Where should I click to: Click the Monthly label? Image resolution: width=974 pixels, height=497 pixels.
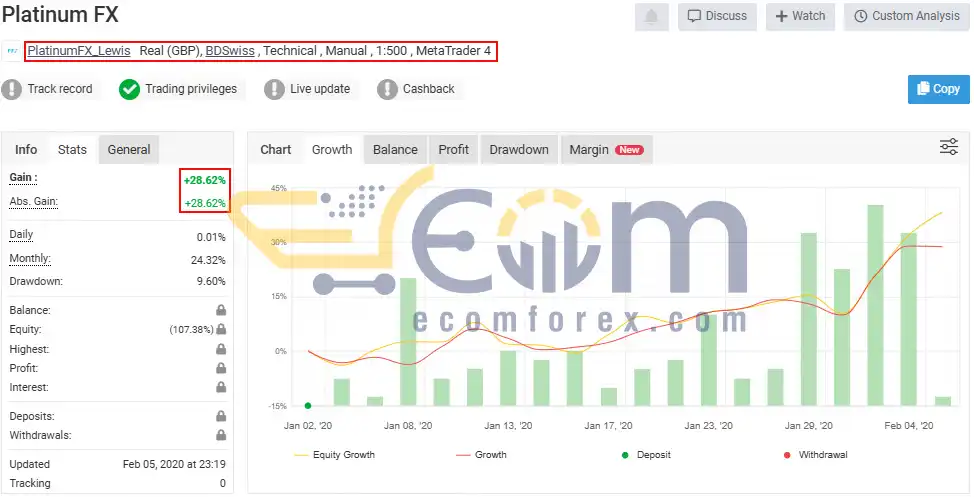[30, 258]
